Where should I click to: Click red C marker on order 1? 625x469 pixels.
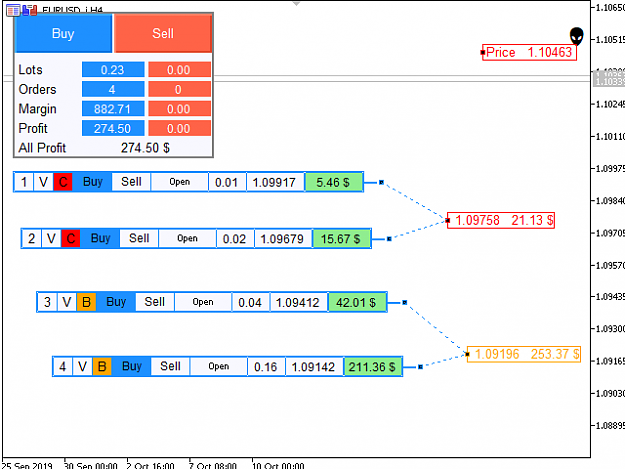click(63, 182)
